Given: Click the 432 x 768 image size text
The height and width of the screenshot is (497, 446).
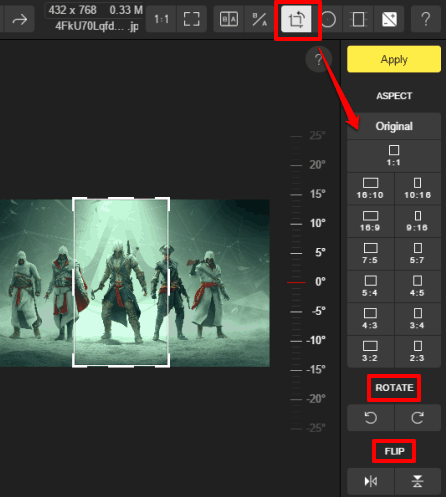Looking at the screenshot, I should click(72, 10).
